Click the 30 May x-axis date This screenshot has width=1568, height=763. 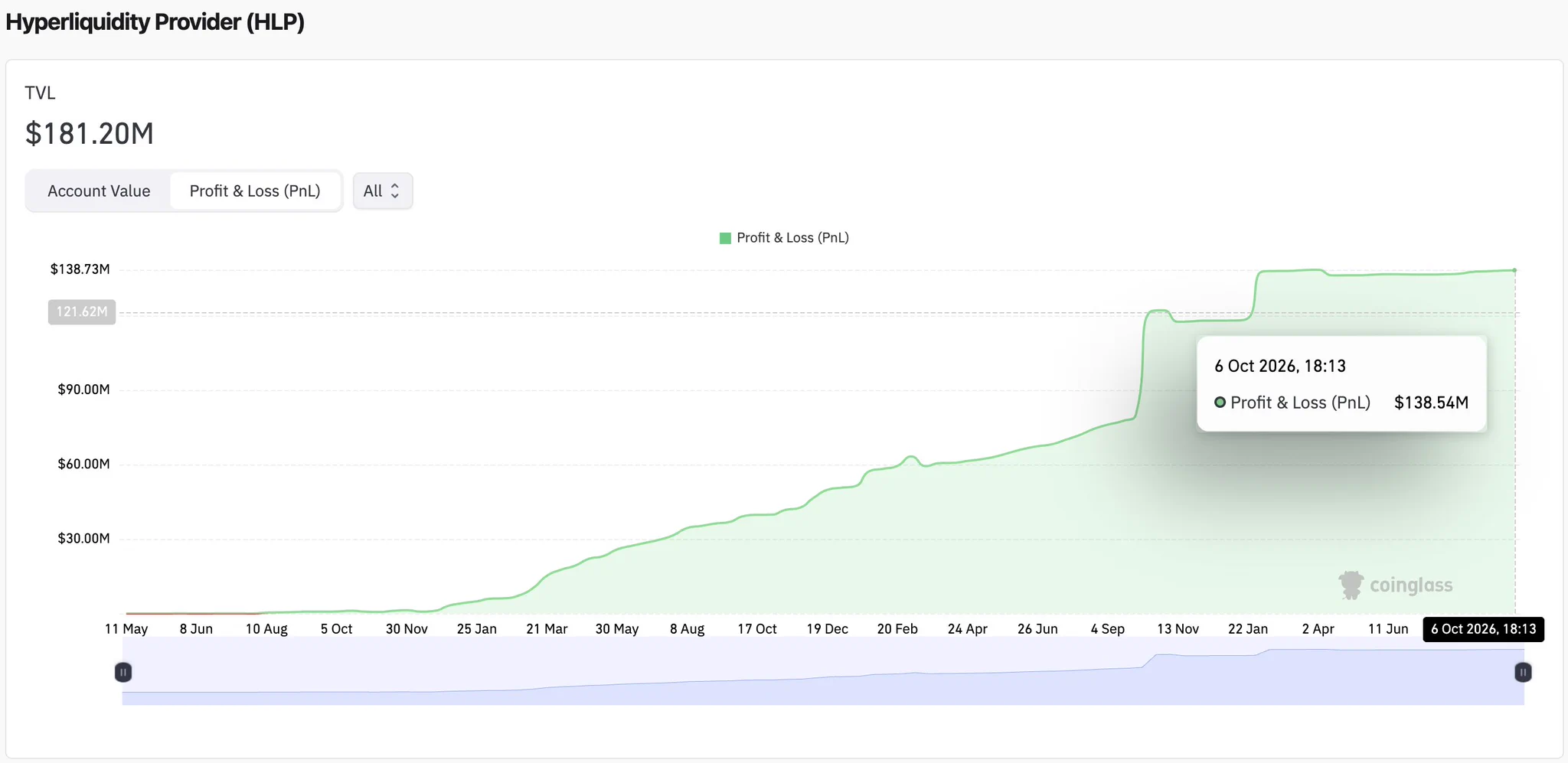[617, 629]
